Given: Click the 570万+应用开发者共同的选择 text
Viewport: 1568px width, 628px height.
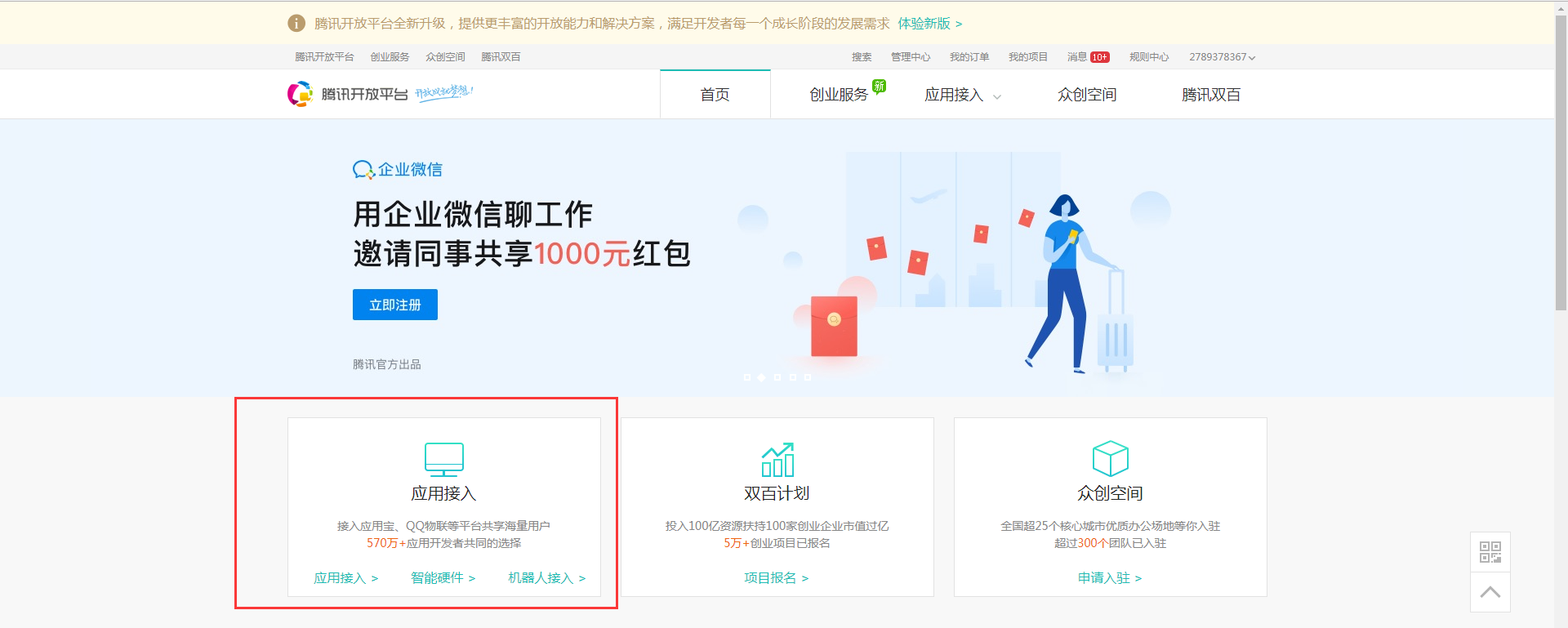Looking at the screenshot, I should pos(443,543).
